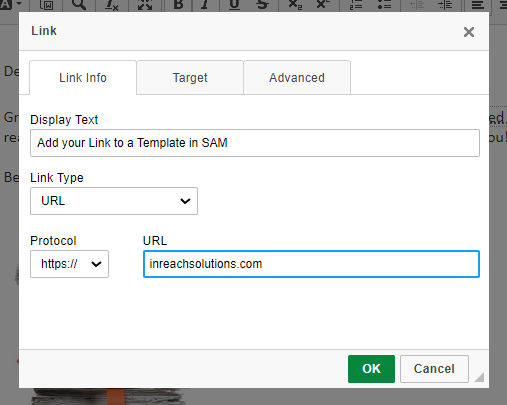This screenshot has width=507, height=405.
Task: Click the numbered list icon
Action: coord(356,4)
